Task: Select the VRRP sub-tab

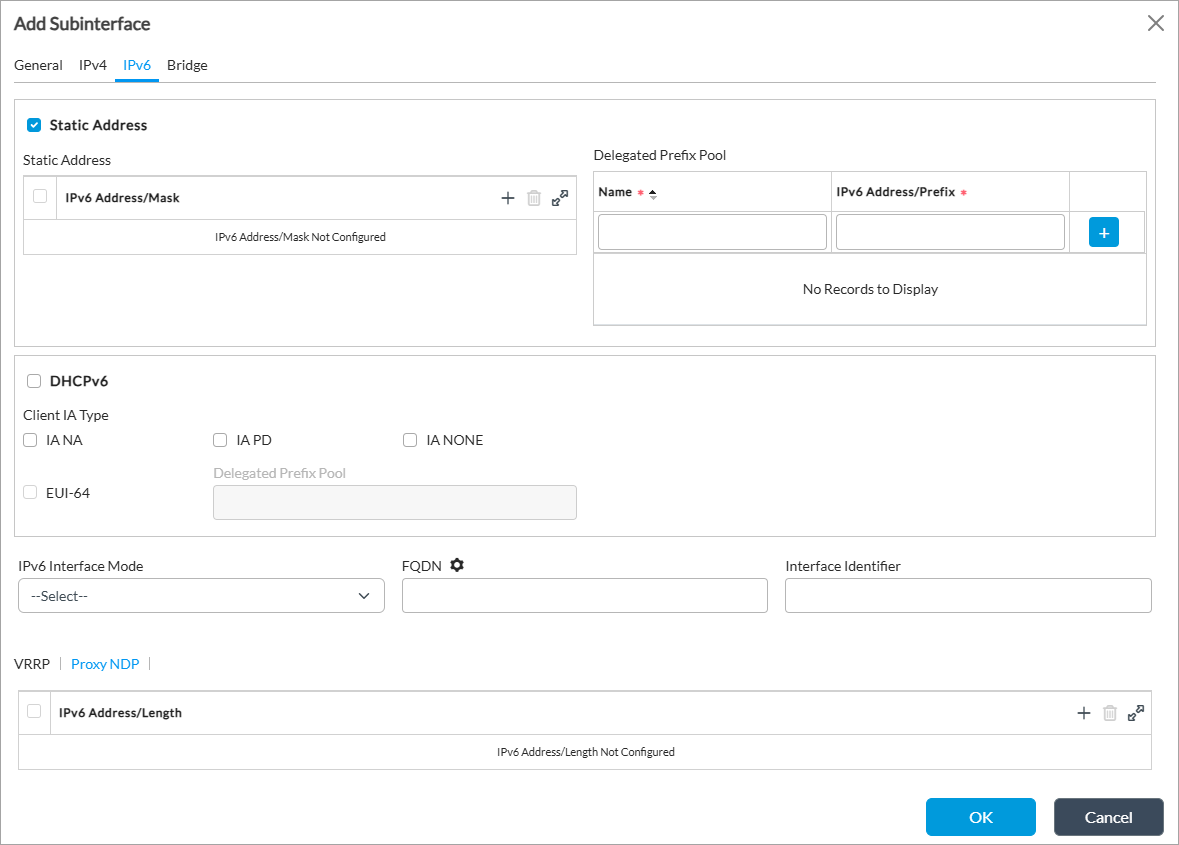Action: (32, 664)
